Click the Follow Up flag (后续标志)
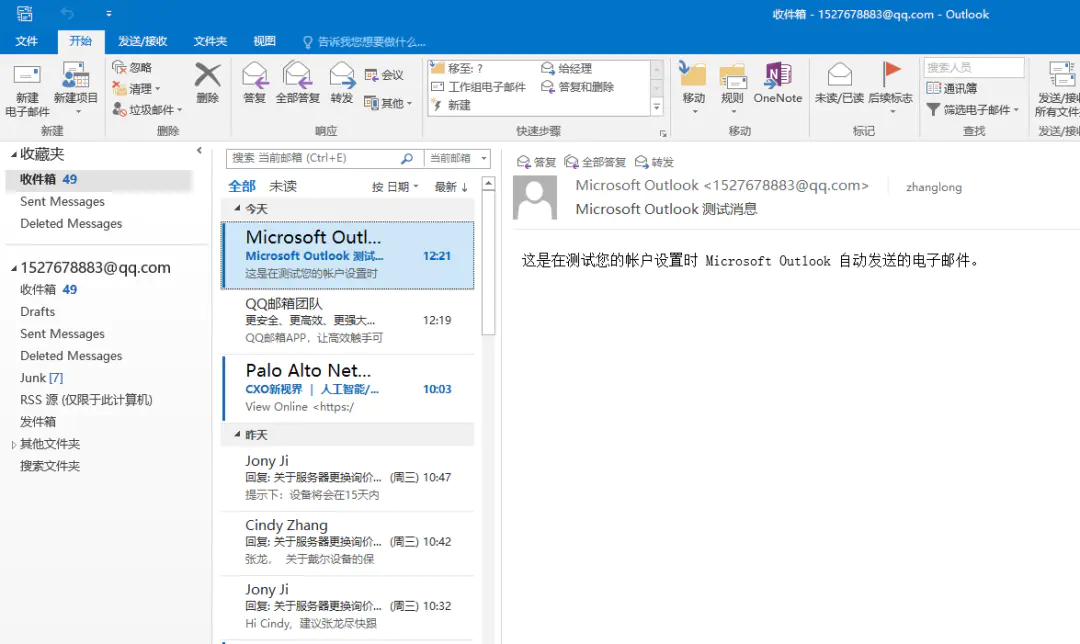The height and width of the screenshot is (644, 1080). [x=891, y=87]
